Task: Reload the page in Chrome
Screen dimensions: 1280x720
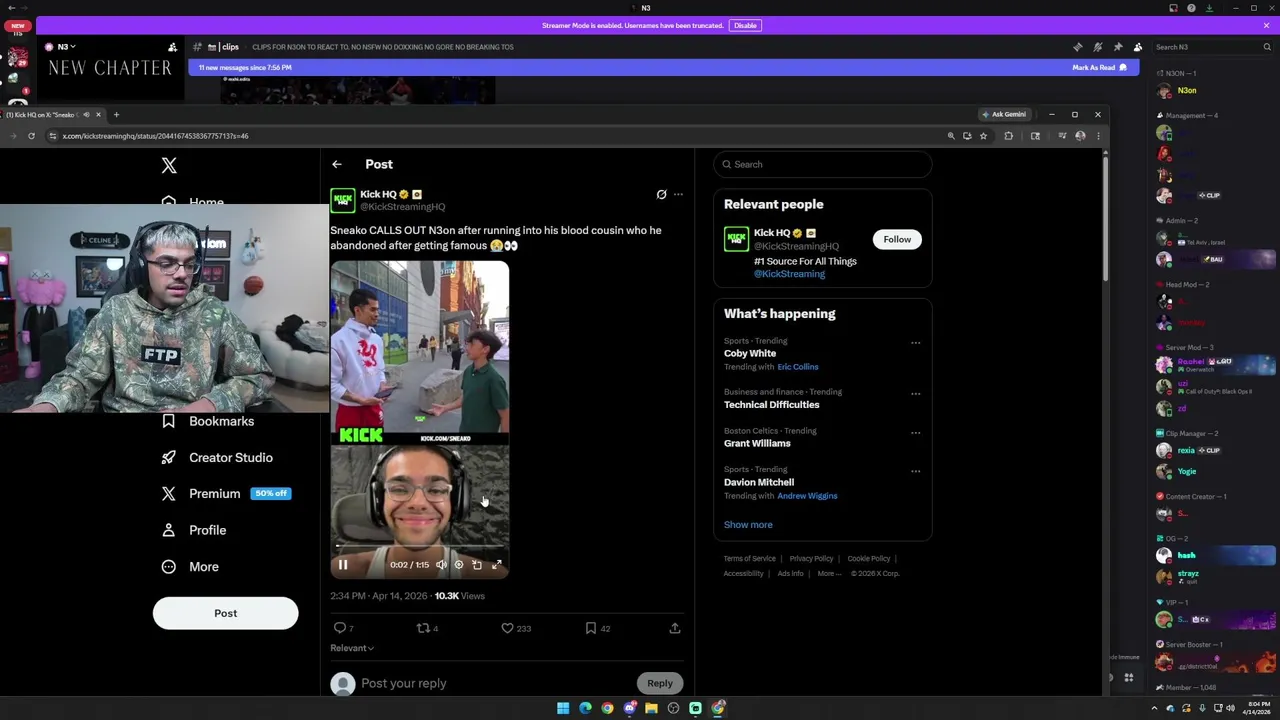Action: click(31, 136)
